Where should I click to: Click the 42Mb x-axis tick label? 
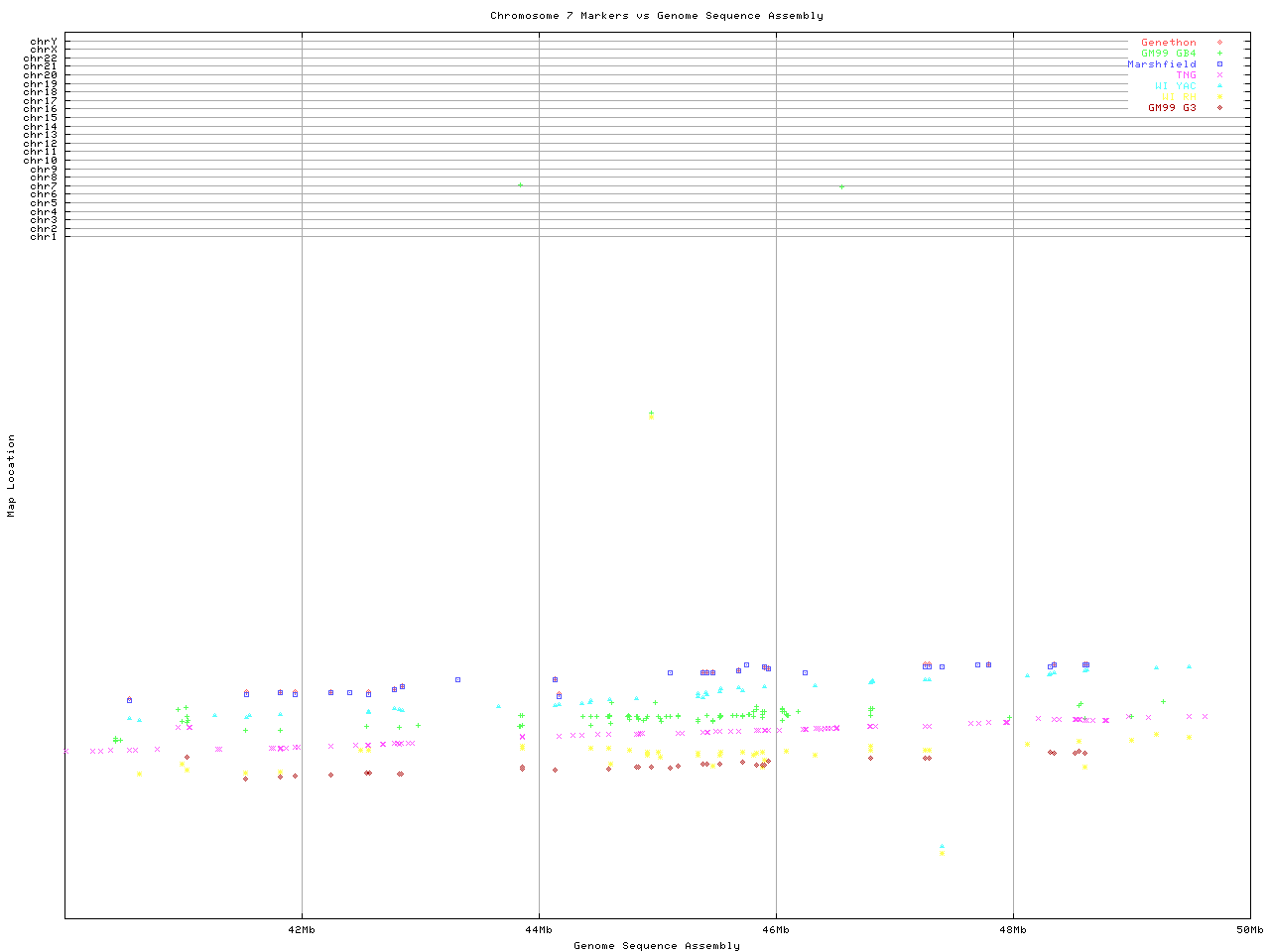coord(302,930)
